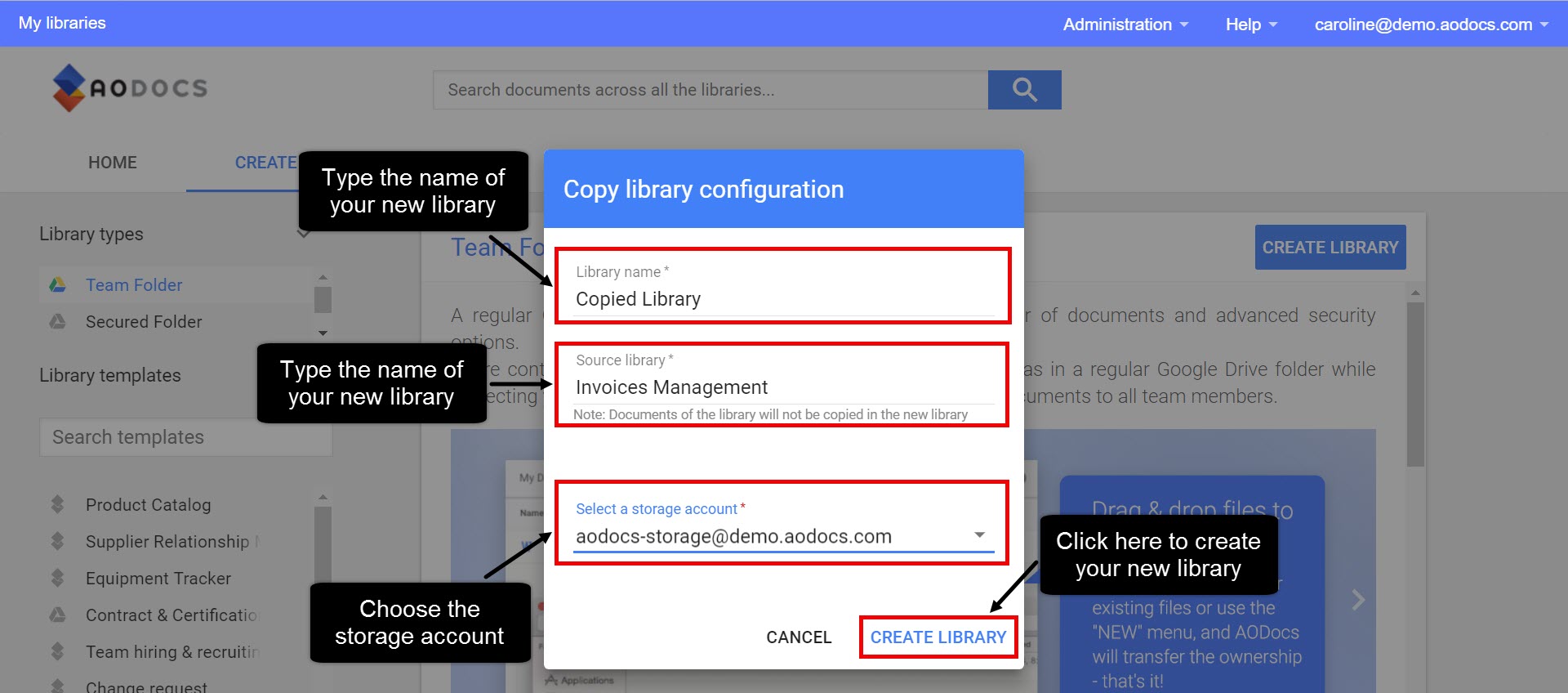Click the Contract & Certification template icon
Viewport: 1568px width, 693px height.
click(57, 615)
